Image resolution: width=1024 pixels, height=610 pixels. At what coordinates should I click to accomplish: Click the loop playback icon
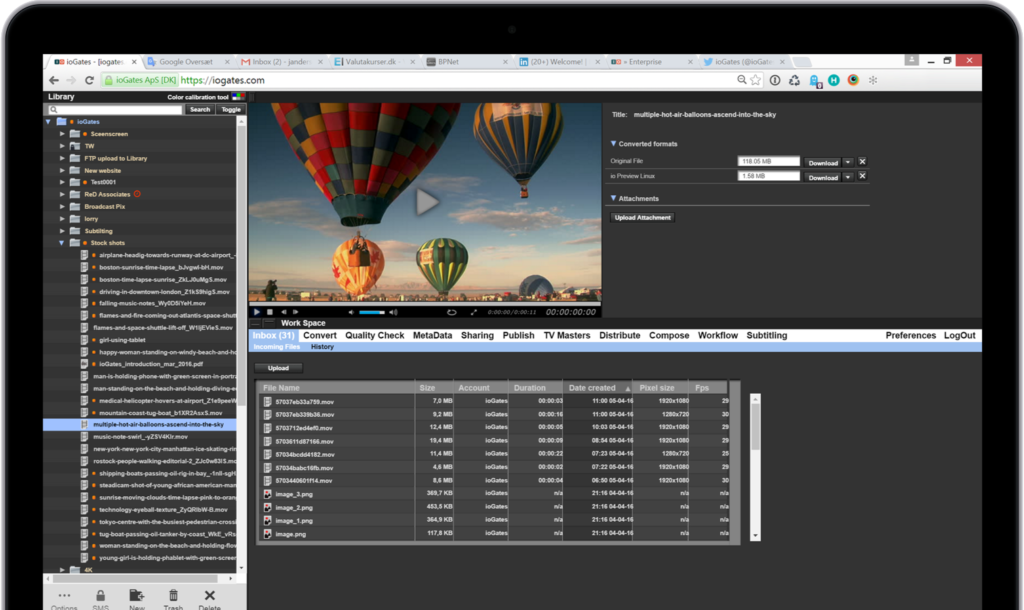coord(451,312)
